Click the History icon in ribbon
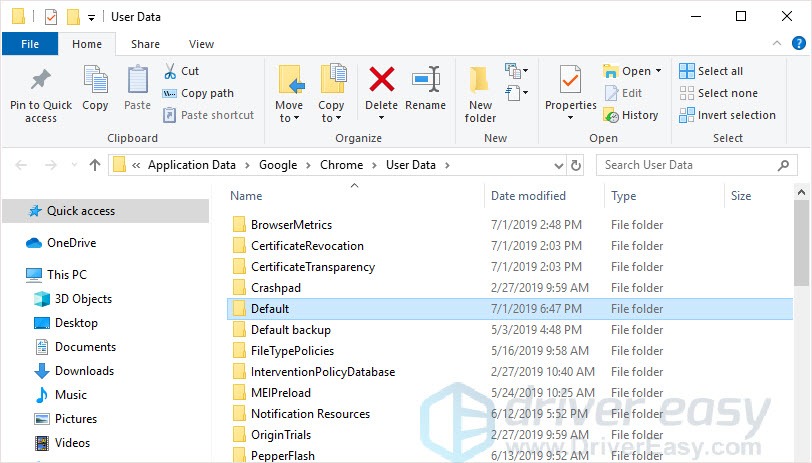This screenshot has width=812, height=463. point(611,115)
